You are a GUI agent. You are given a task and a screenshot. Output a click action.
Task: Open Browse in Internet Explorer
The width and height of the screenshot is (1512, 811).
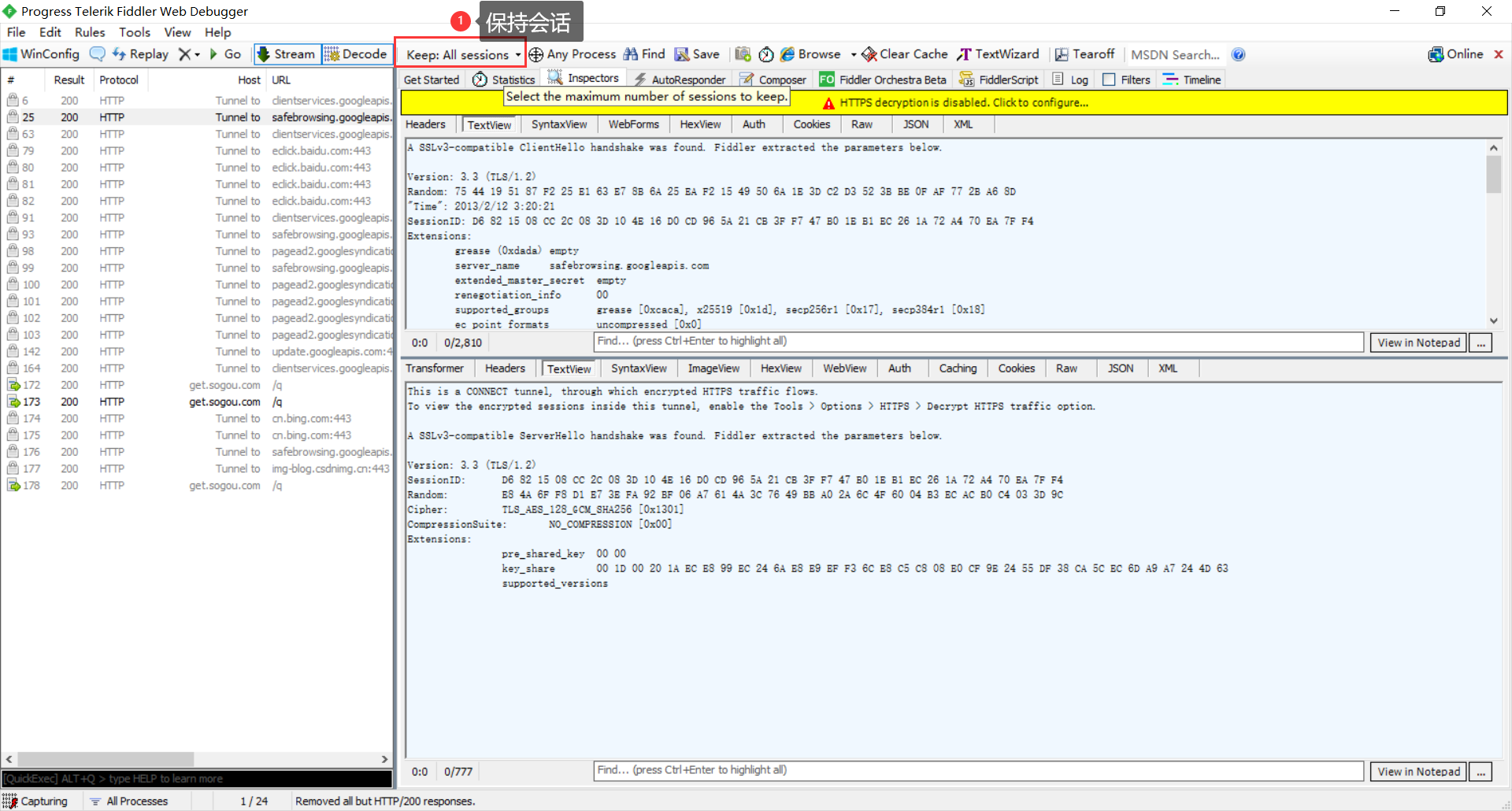810,54
